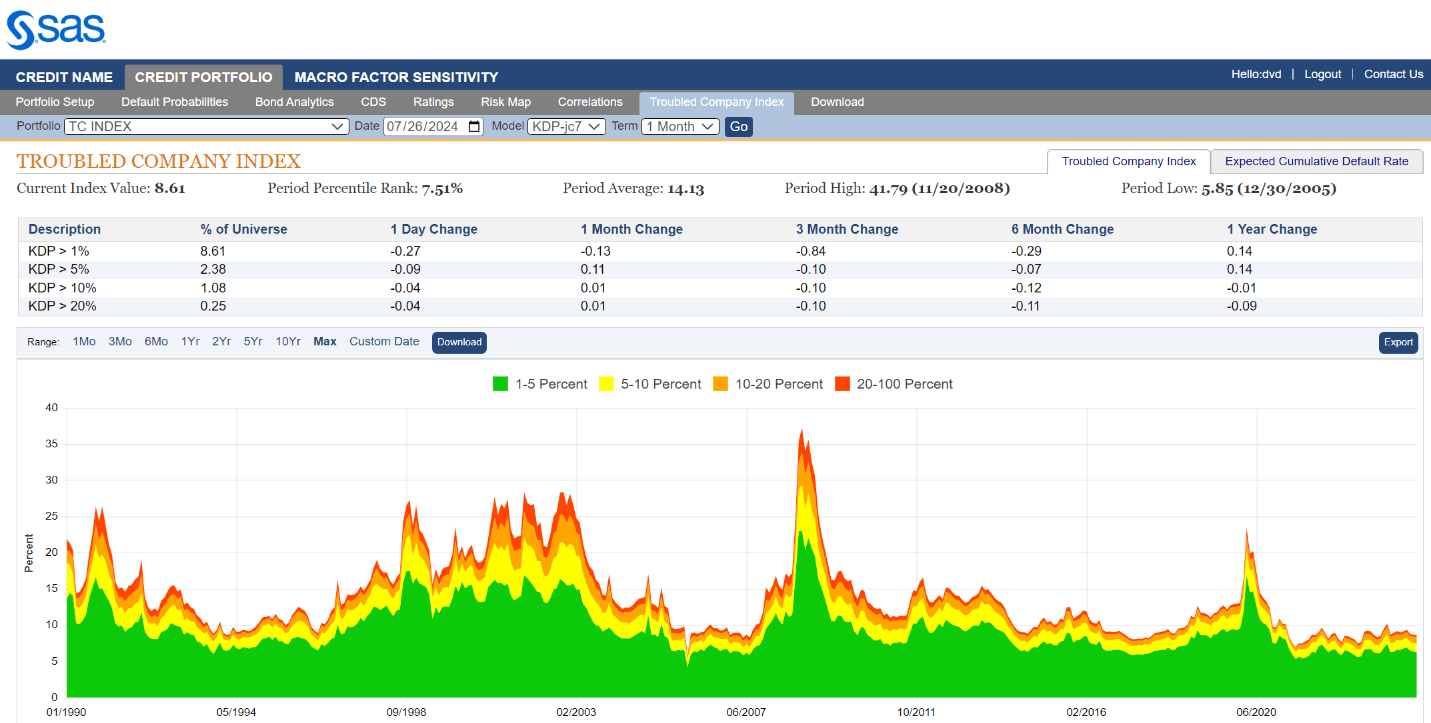This screenshot has height=723, width=1431.
Task: Select the KDP > 10% row label
Action: tap(63, 288)
